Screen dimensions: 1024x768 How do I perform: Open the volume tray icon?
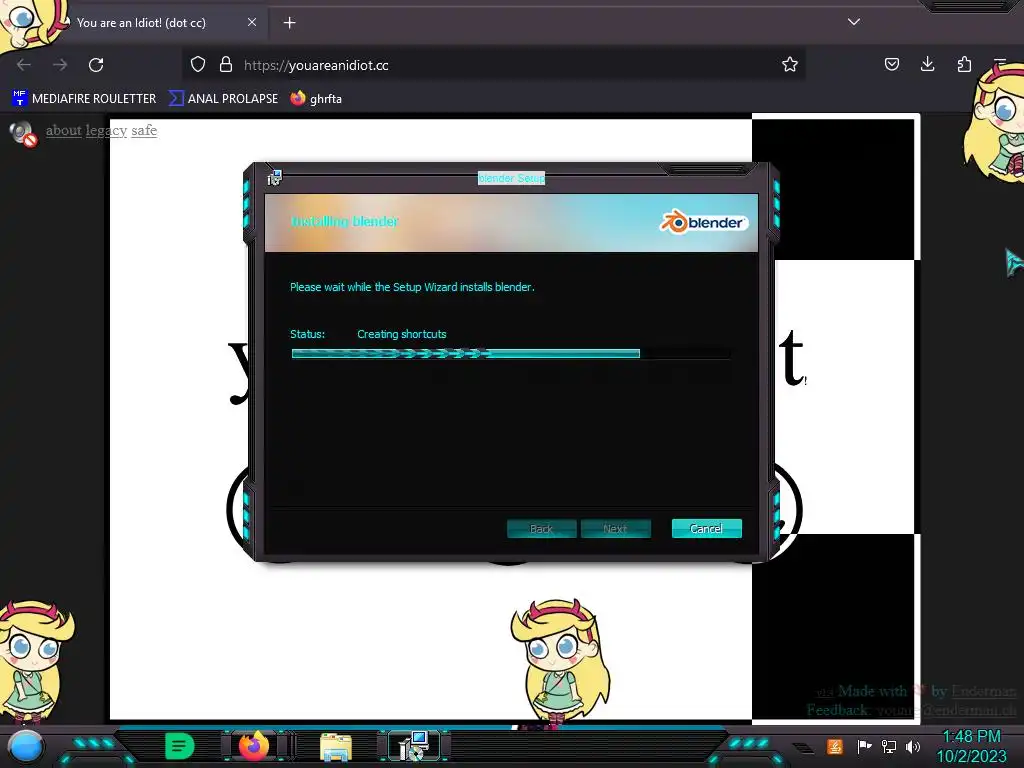click(x=912, y=746)
